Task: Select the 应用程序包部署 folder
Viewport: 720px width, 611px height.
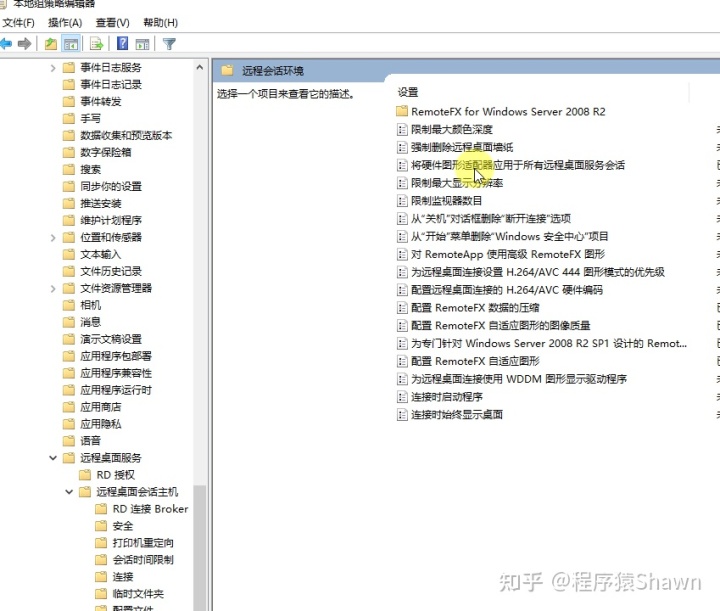Action: [x=116, y=356]
